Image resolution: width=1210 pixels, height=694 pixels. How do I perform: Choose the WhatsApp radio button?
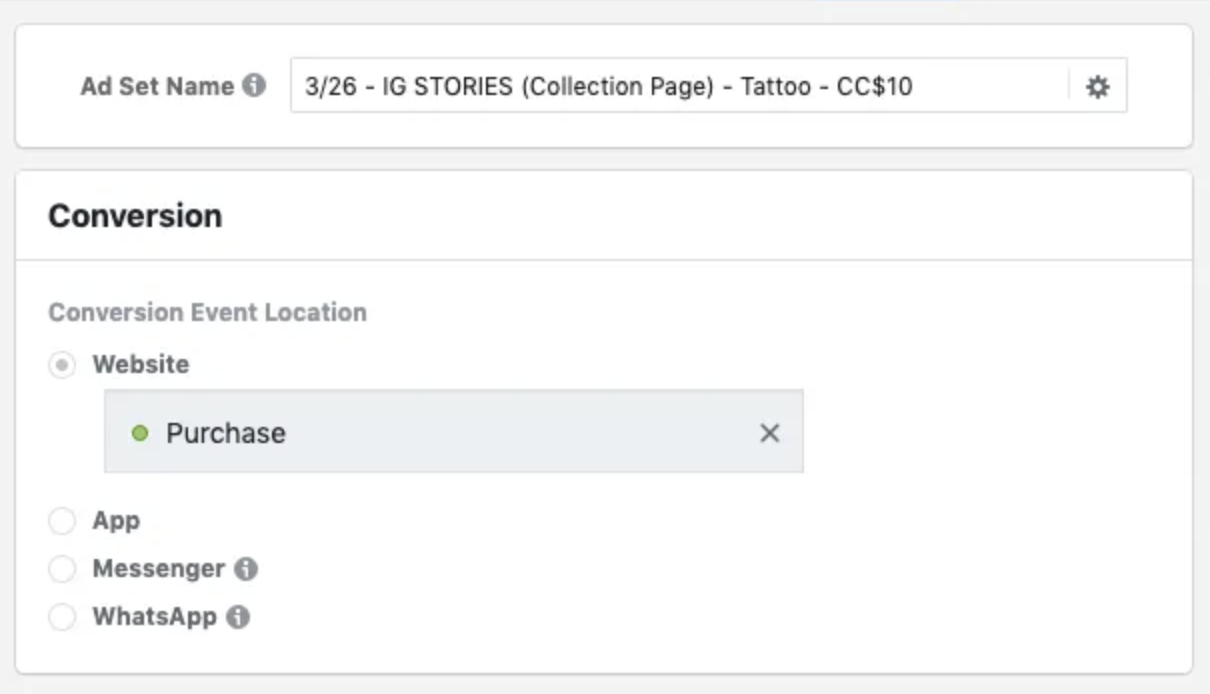pyautogui.click(x=62, y=617)
